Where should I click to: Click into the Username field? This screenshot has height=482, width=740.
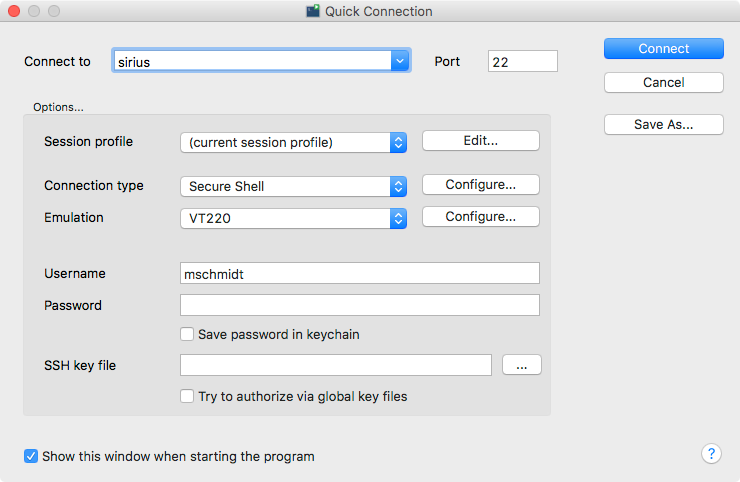[360, 273]
